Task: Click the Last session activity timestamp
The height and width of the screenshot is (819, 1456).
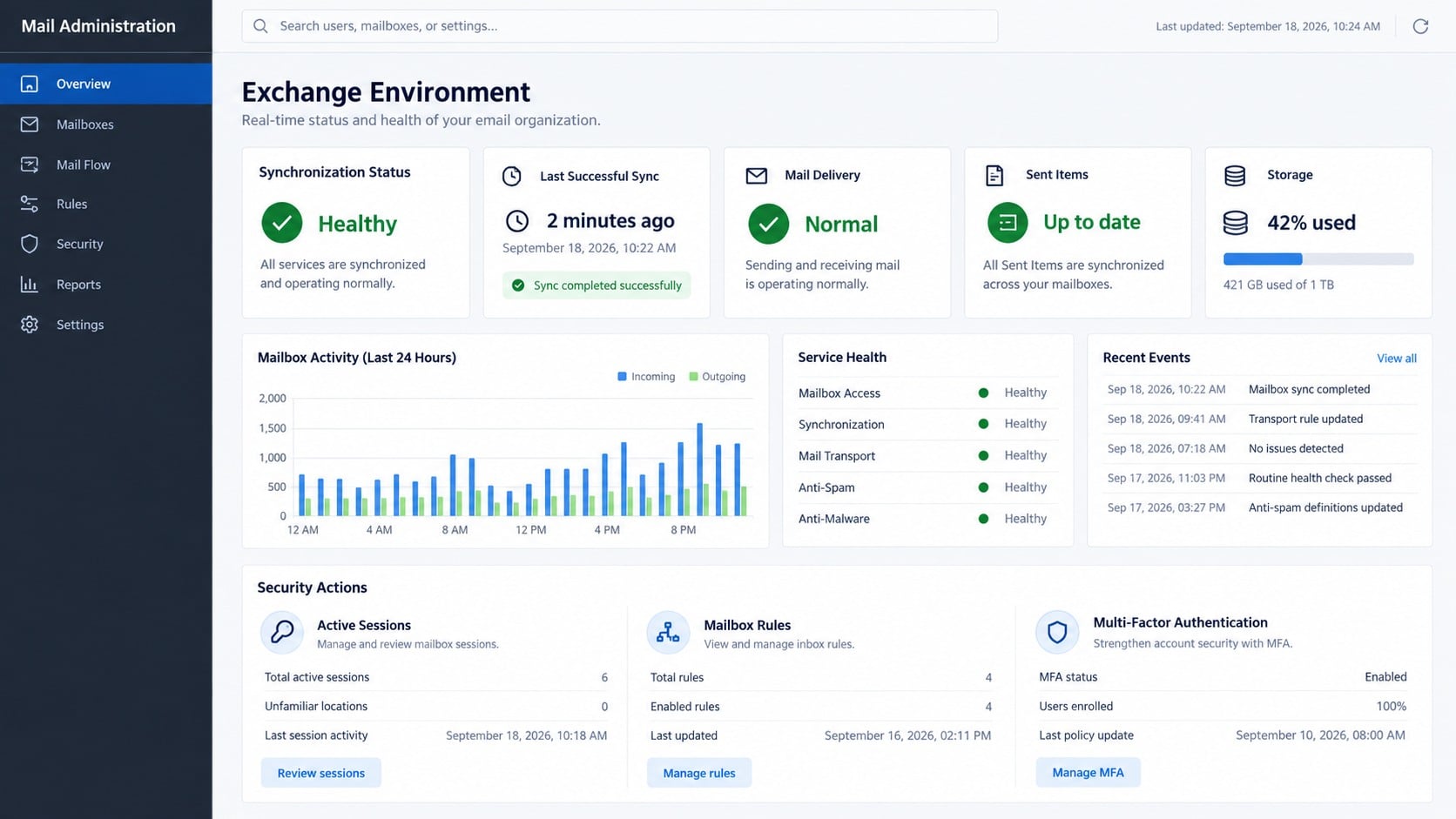Action: [x=526, y=735]
